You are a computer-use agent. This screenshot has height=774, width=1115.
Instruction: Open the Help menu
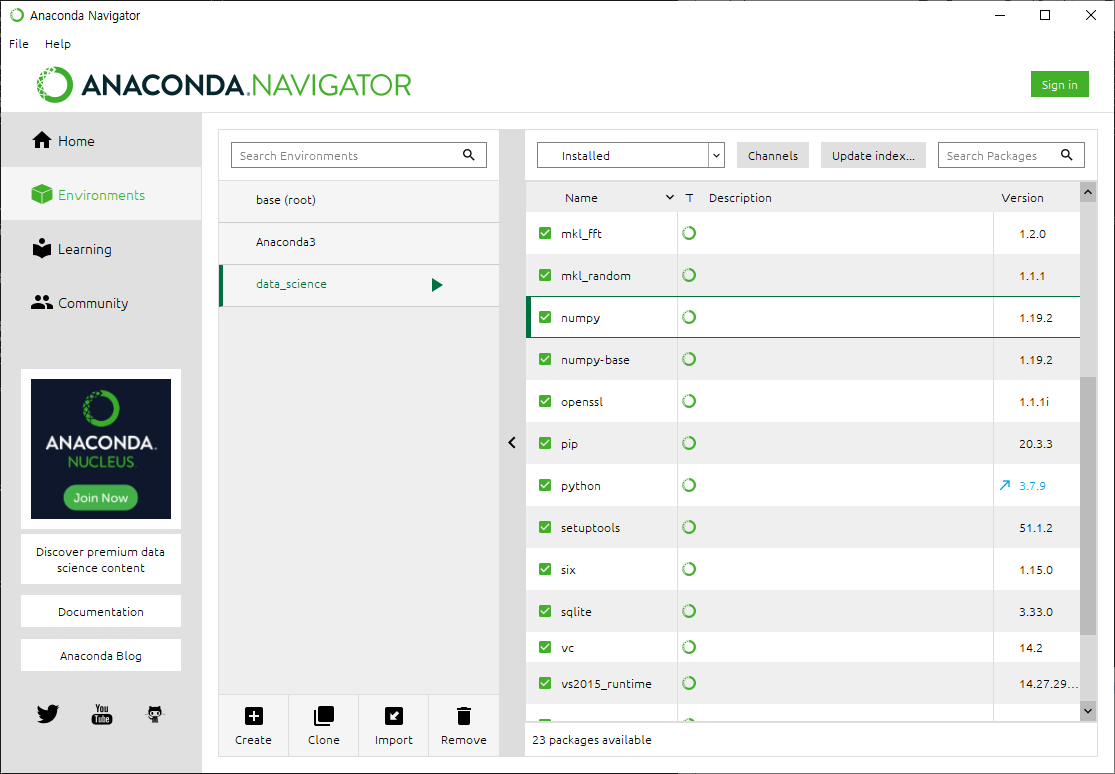pos(58,43)
